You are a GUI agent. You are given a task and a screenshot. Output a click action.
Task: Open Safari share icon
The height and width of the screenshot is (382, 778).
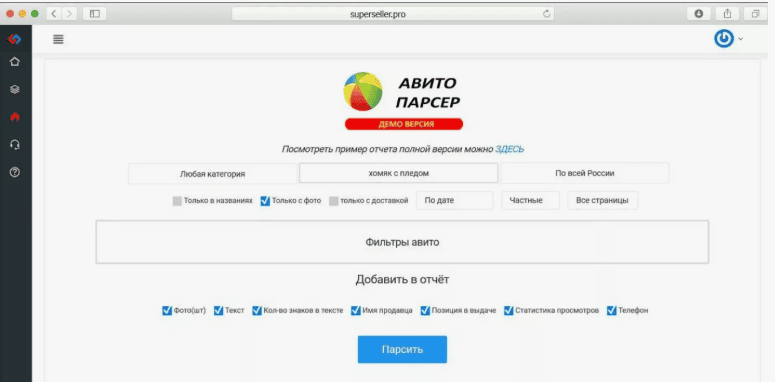[x=727, y=14]
